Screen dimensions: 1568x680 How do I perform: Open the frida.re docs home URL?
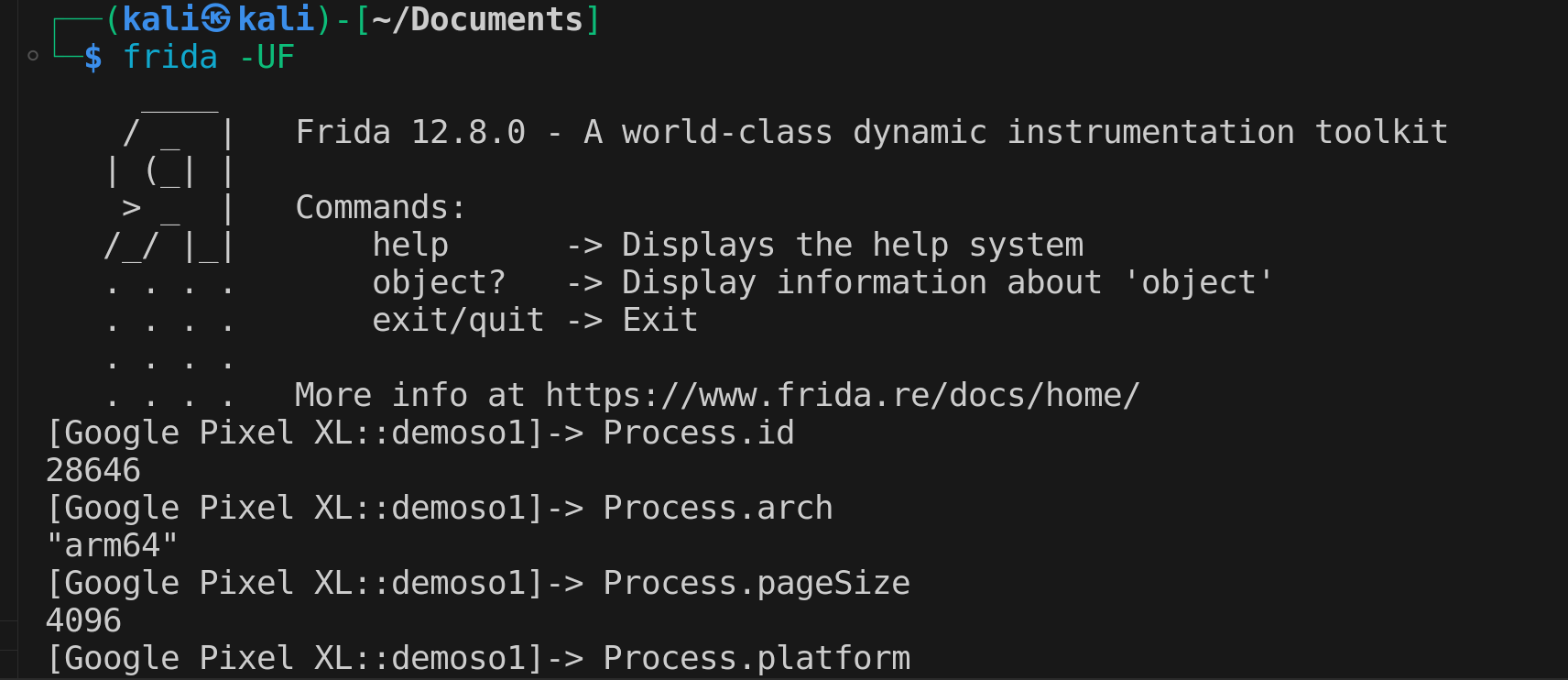843,395
